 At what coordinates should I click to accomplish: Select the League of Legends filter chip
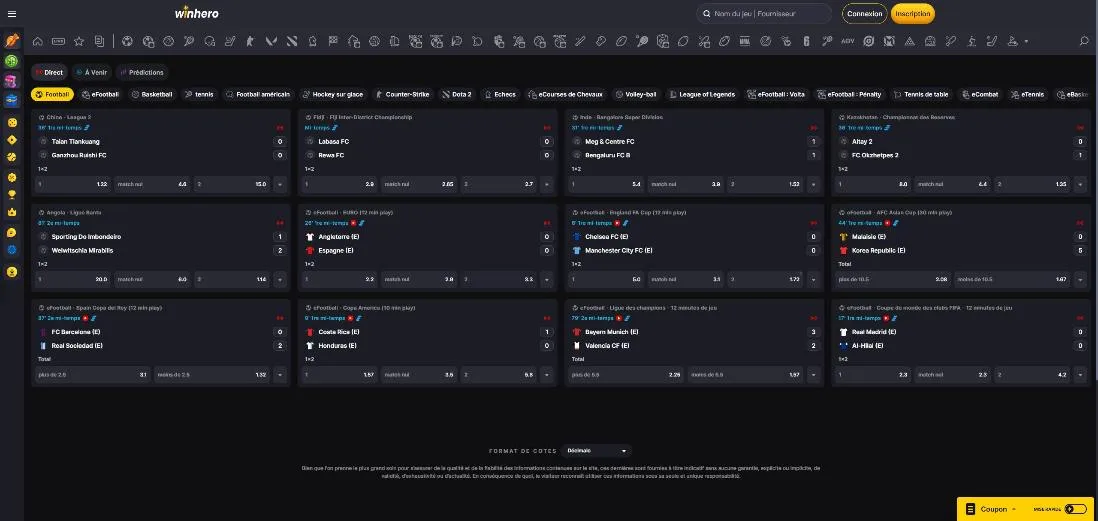pyautogui.click(x=702, y=94)
